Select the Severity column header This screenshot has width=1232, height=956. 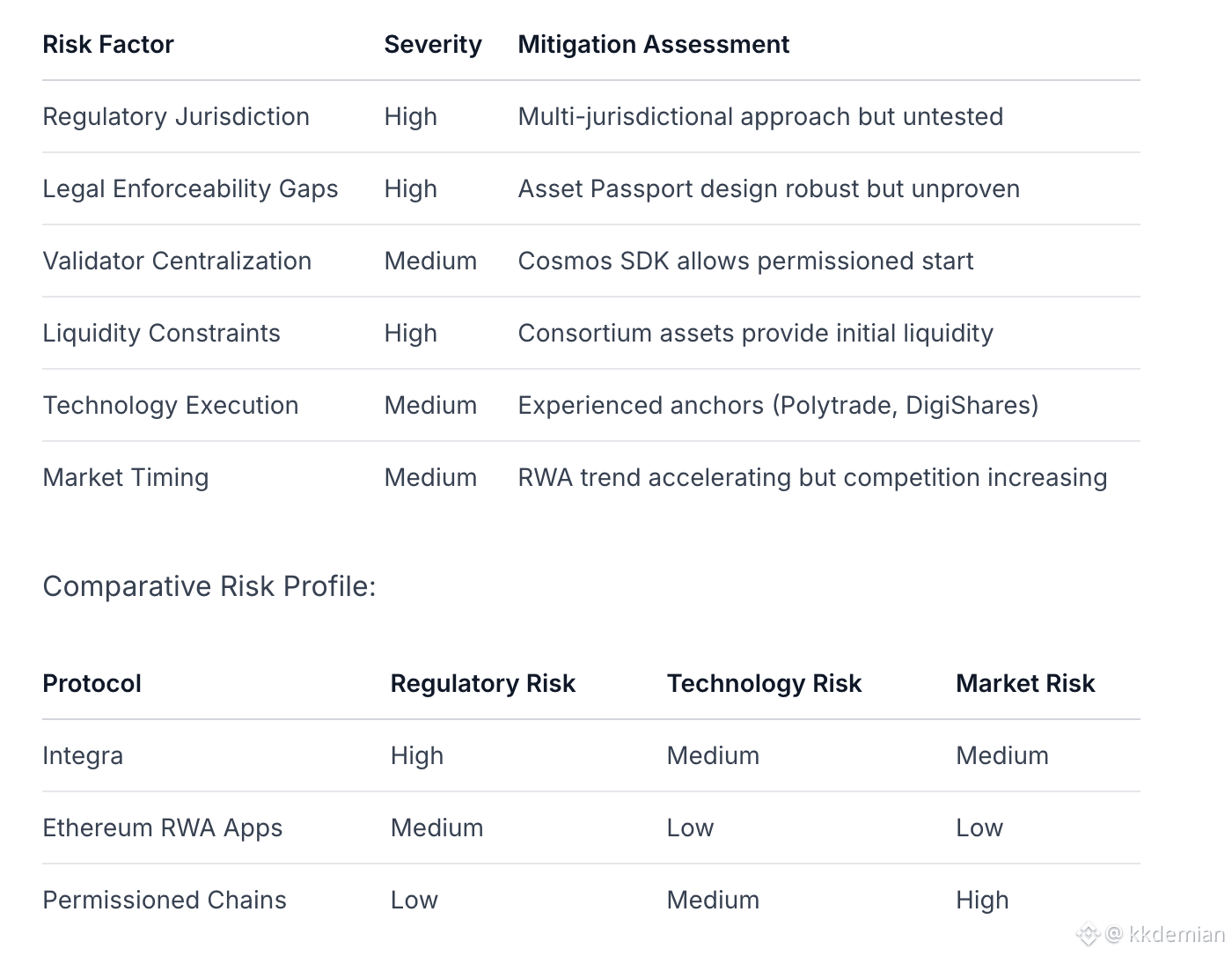point(433,45)
